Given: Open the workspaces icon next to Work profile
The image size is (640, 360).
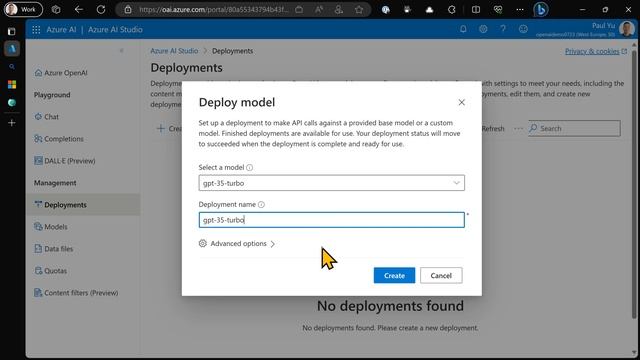Looking at the screenshot, I should (56, 9).
